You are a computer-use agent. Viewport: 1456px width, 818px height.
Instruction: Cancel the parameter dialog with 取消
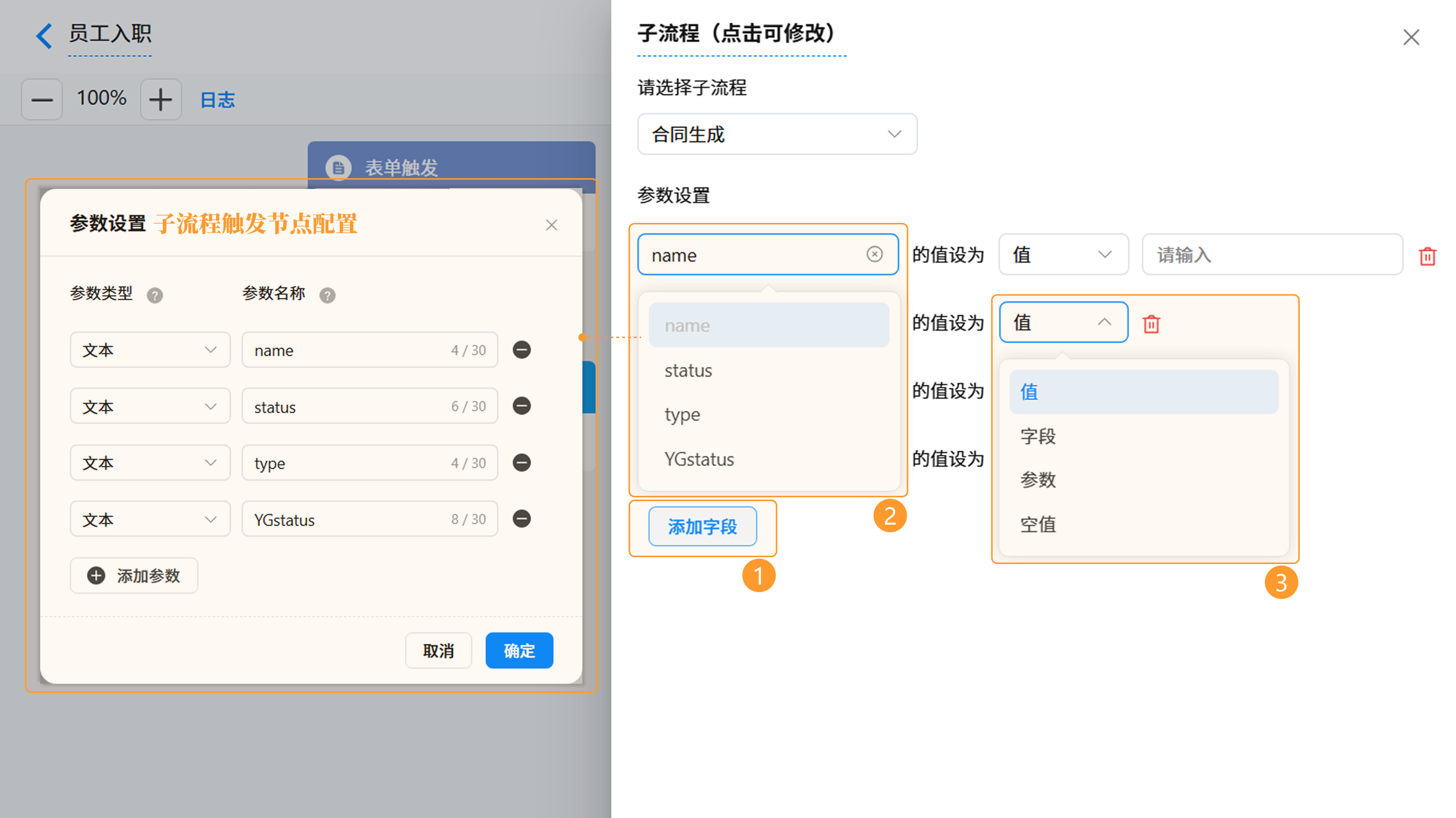[439, 651]
